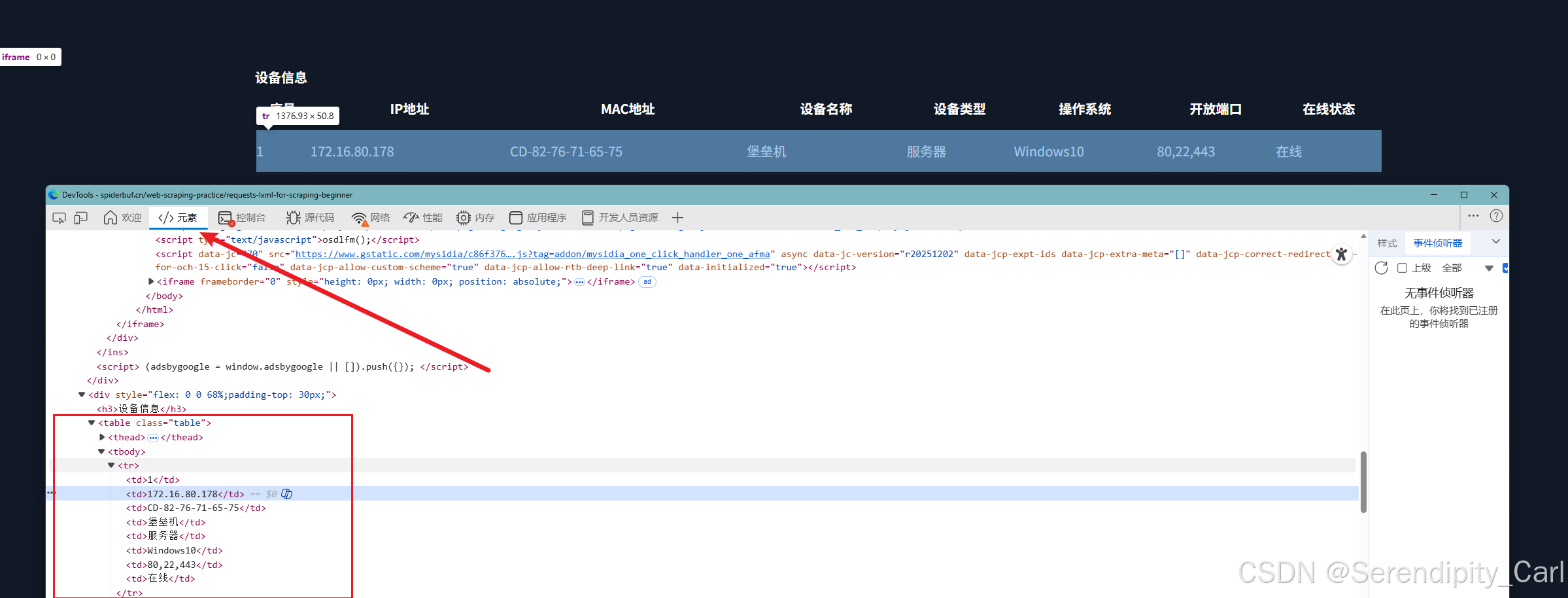
Task: Open the 开发人员资源 developer resources tab
Action: click(x=619, y=218)
